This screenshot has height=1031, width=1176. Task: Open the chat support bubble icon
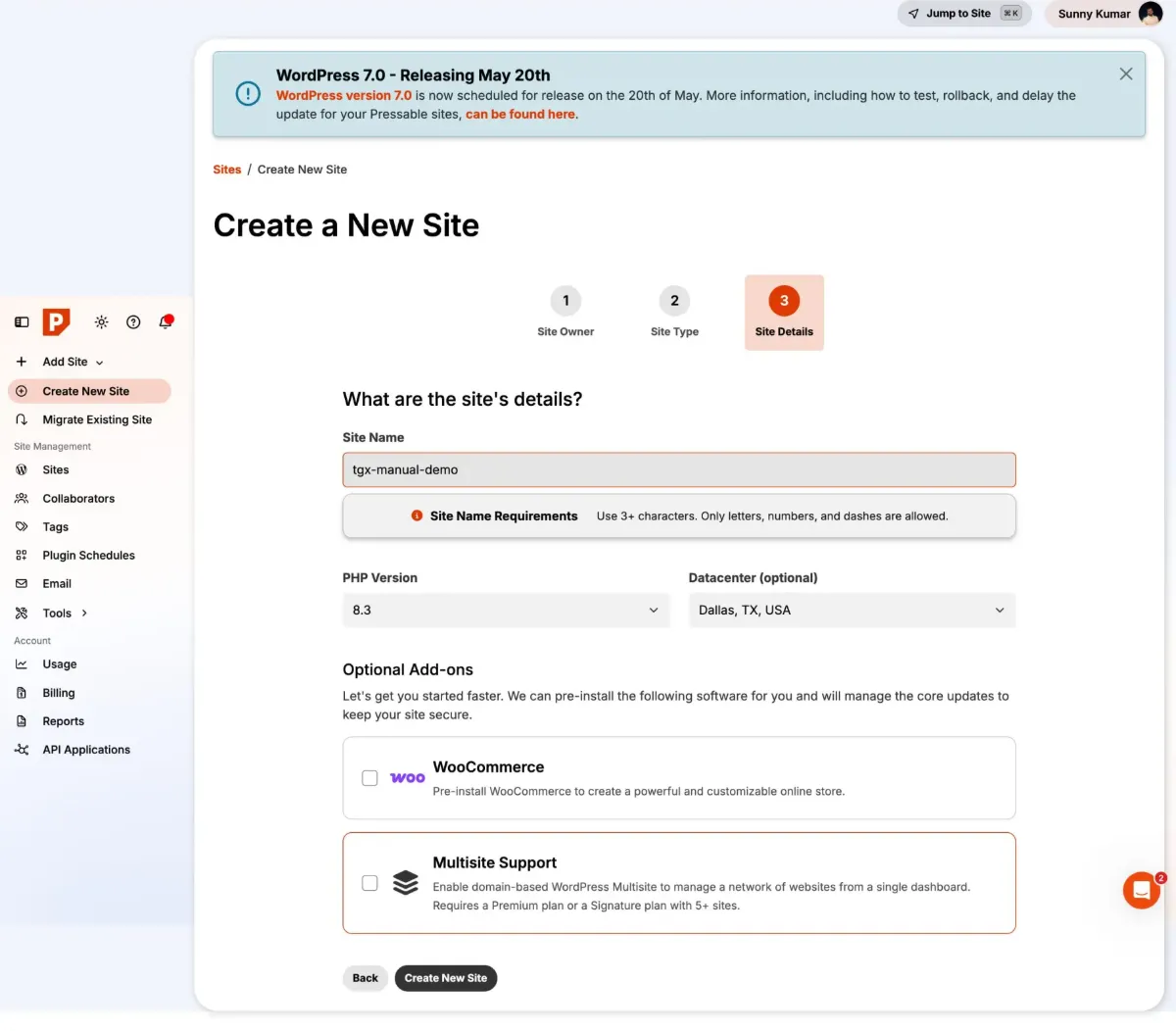1141,890
